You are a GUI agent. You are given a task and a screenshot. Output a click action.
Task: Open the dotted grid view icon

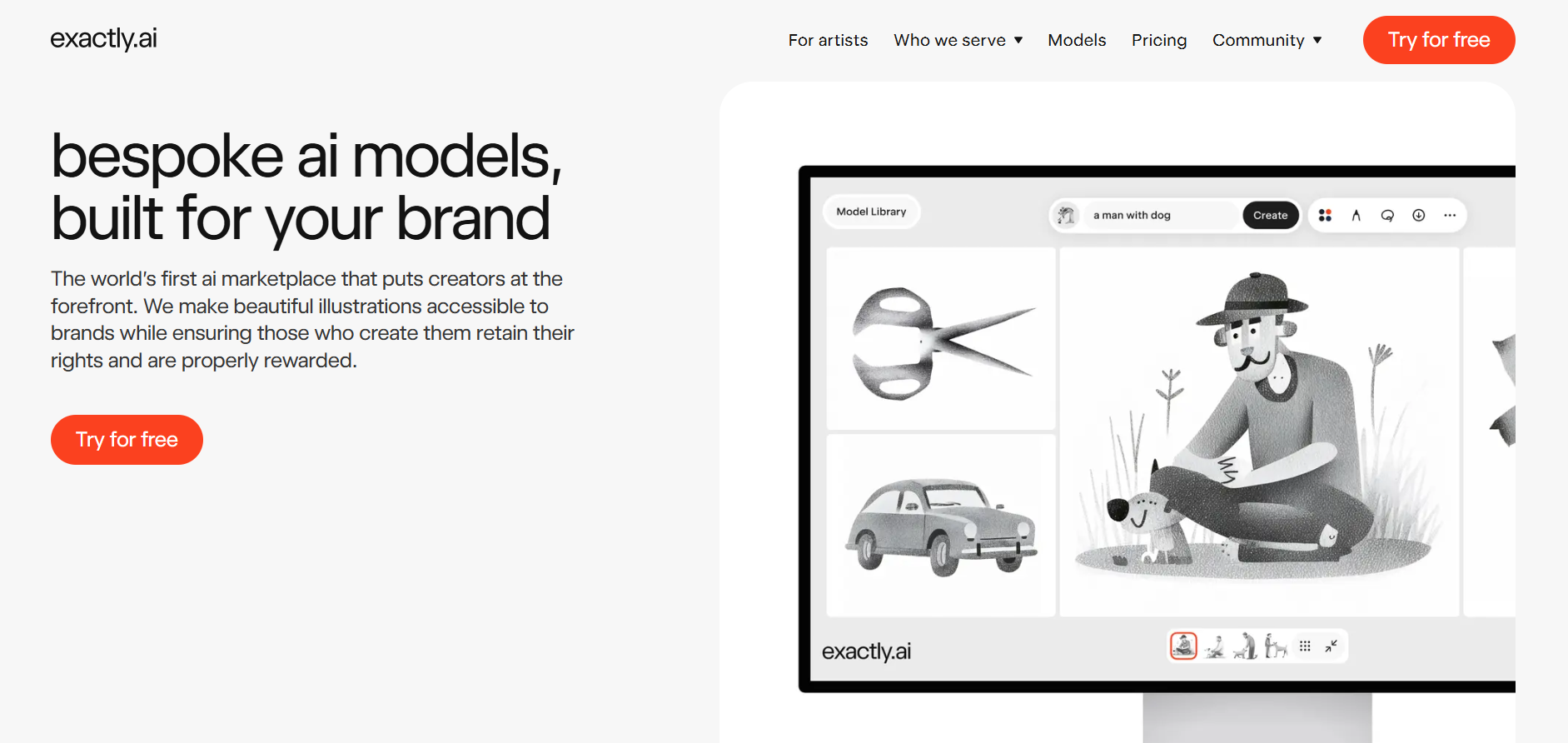[1305, 646]
